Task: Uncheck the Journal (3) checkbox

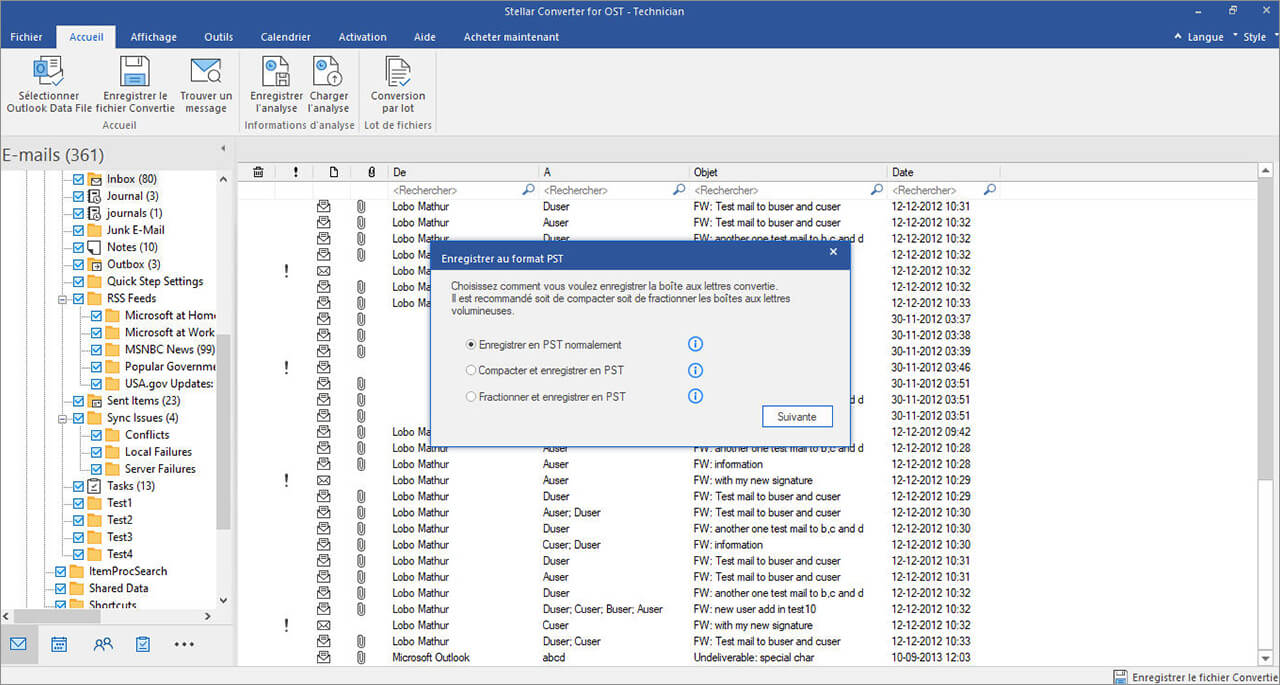Action: coord(78,196)
